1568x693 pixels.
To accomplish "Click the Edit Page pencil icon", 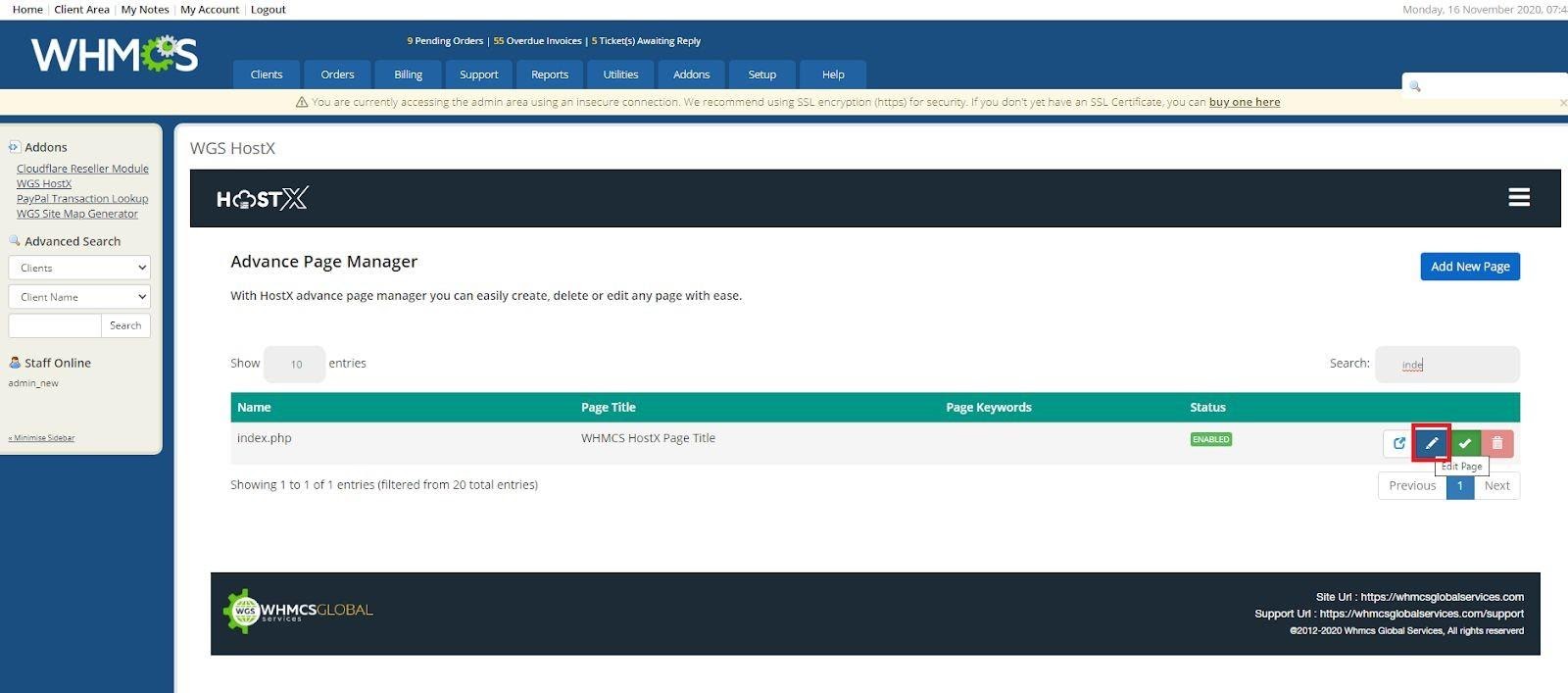I will [x=1431, y=443].
